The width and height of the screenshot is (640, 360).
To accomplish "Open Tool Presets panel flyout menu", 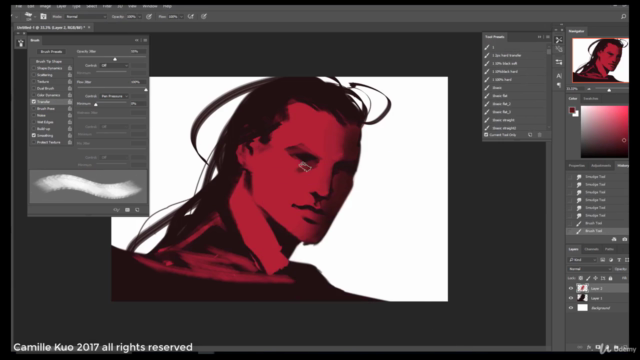I will 548,37.
